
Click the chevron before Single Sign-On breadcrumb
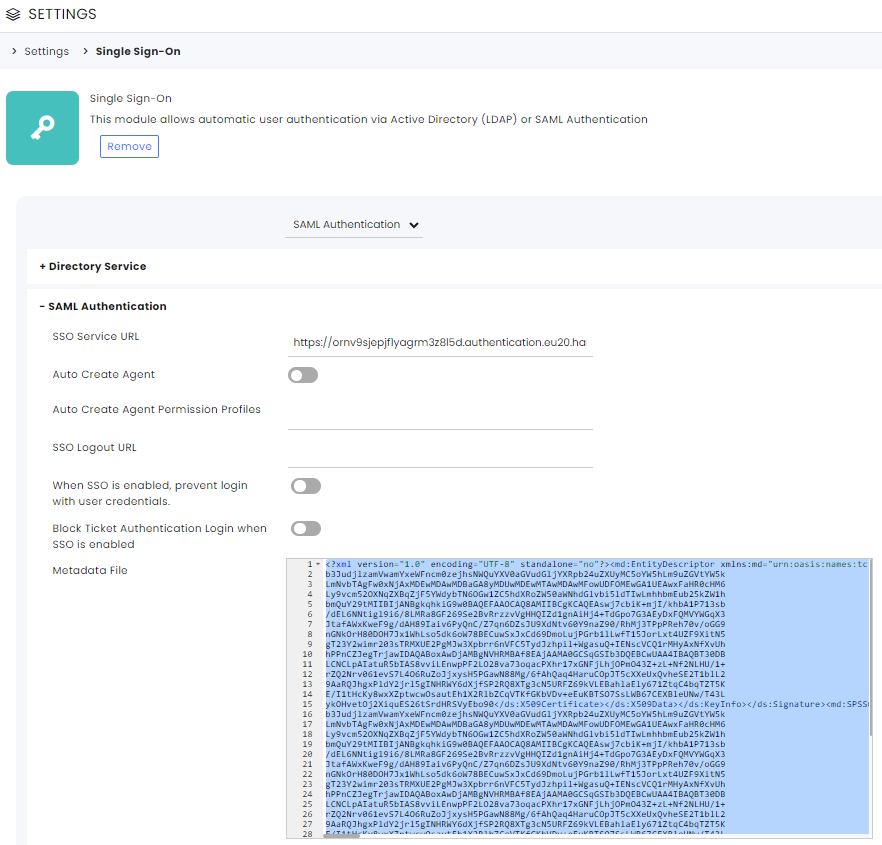coord(86,51)
